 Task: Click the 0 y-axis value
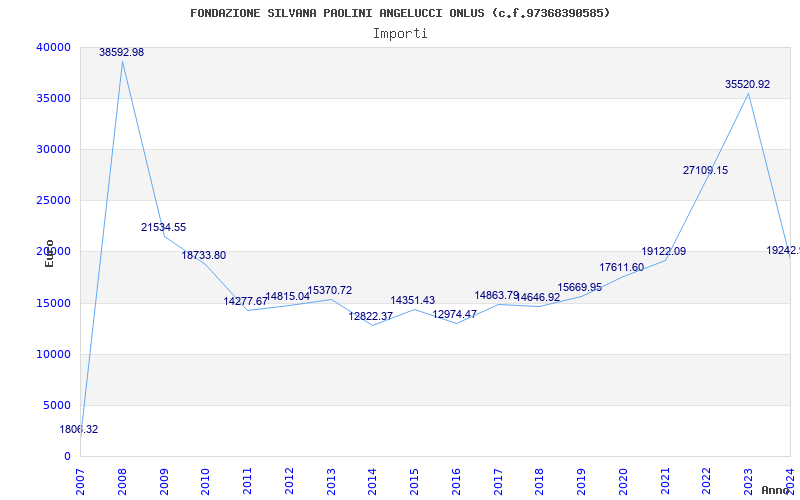[x=67, y=457]
